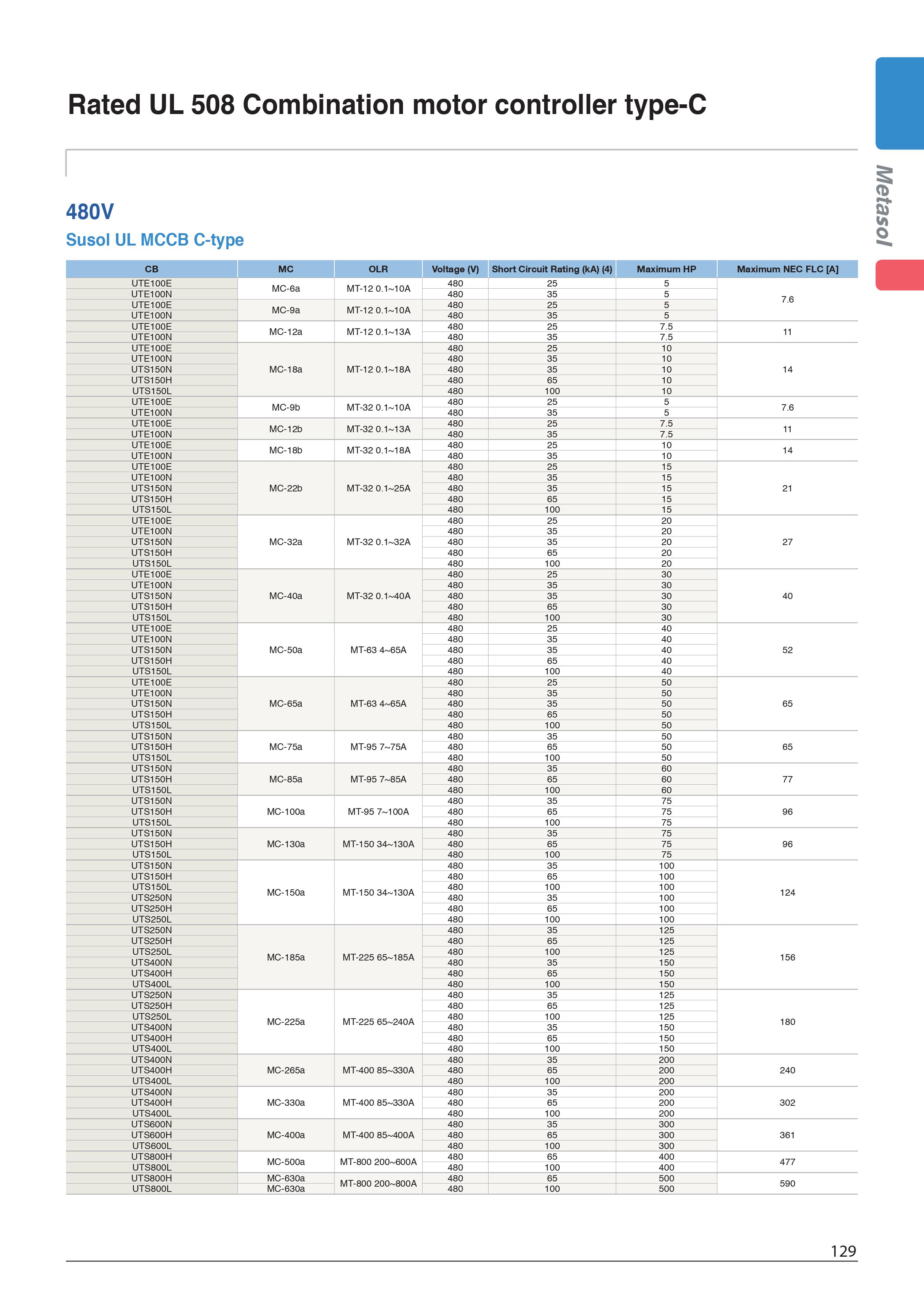Click the 'MT-12 0.1~18A' overload relay cell

[378, 370]
